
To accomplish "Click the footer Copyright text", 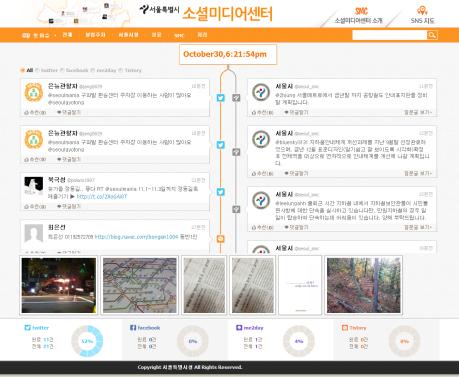I will pos(190,367).
